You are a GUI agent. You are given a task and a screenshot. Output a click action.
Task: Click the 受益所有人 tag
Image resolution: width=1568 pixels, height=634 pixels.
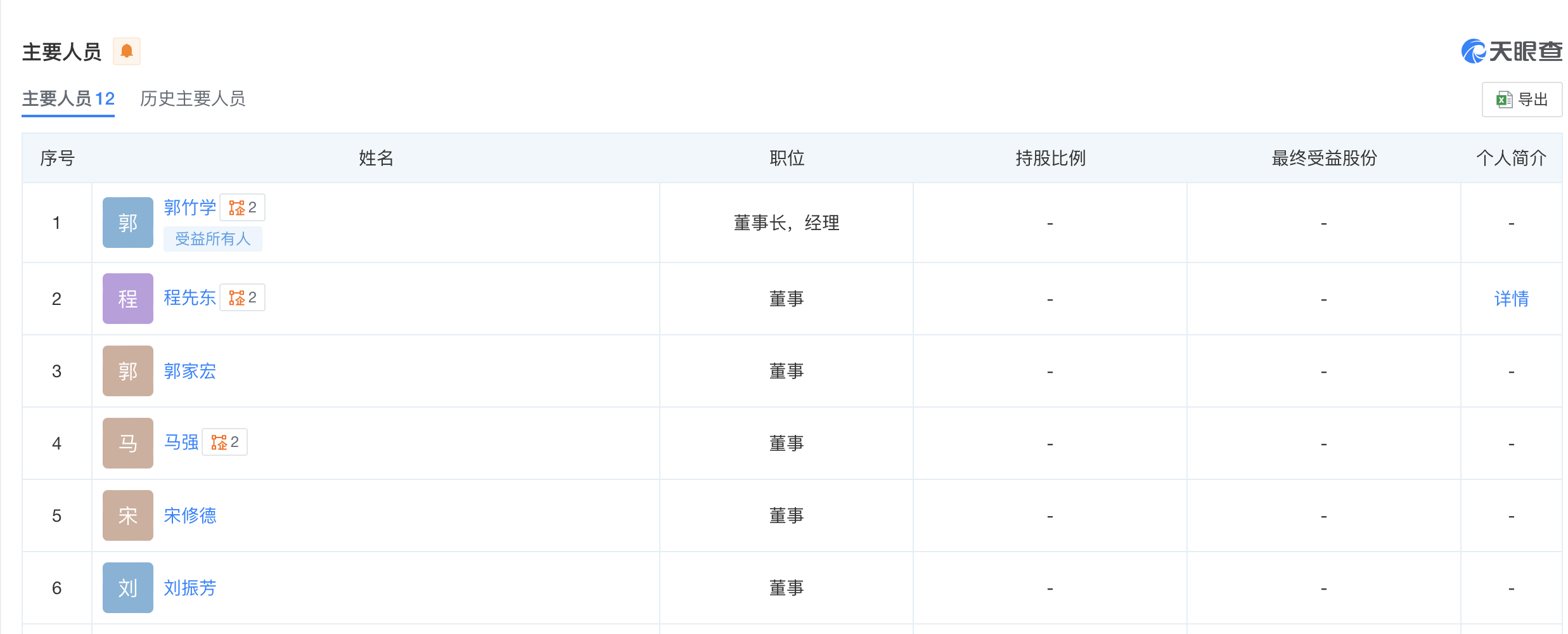[212, 239]
